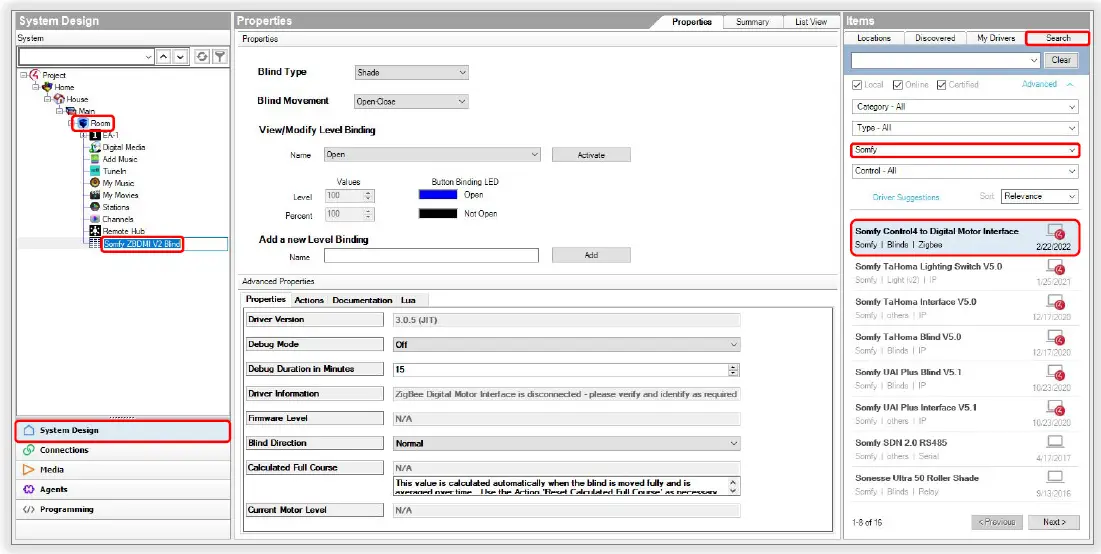1101x554 pixels.
Task: Click the Add button for new level binding
Action: [x=591, y=255]
